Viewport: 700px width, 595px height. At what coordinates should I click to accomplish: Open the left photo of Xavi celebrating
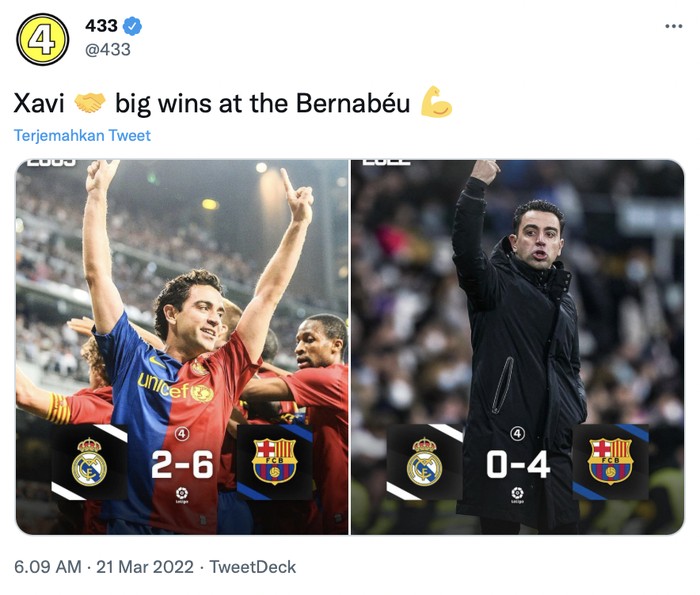pyautogui.click(x=182, y=300)
